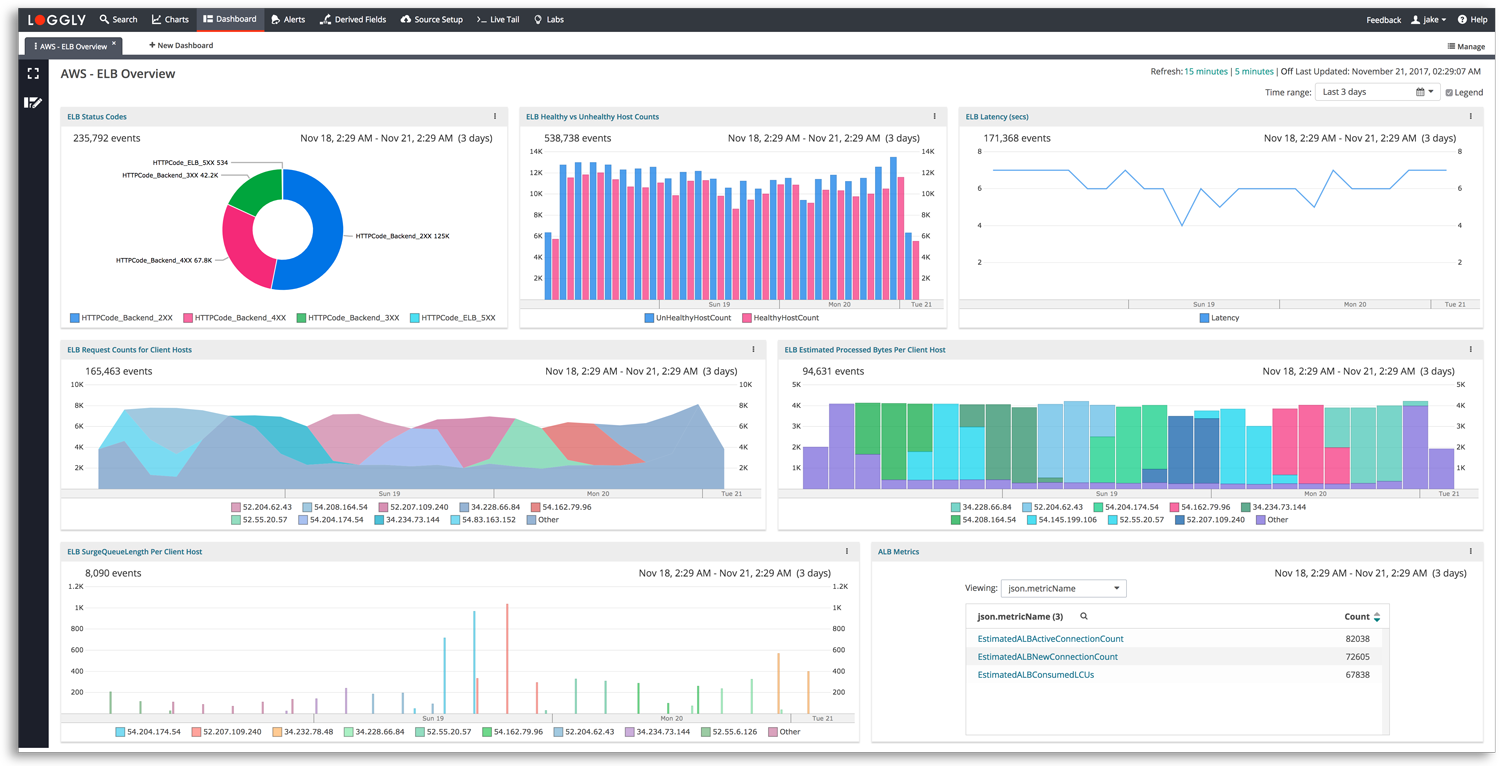Open the json.metricName Viewing dropdown
This screenshot has height=766, width=1500.
[x=1064, y=588]
